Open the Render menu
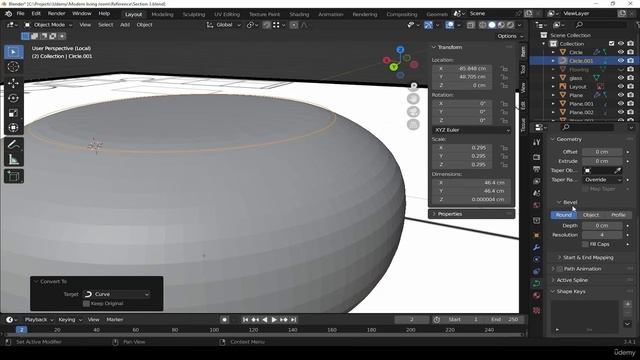This screenshot has height=360, width=640. tap(56, 13)
